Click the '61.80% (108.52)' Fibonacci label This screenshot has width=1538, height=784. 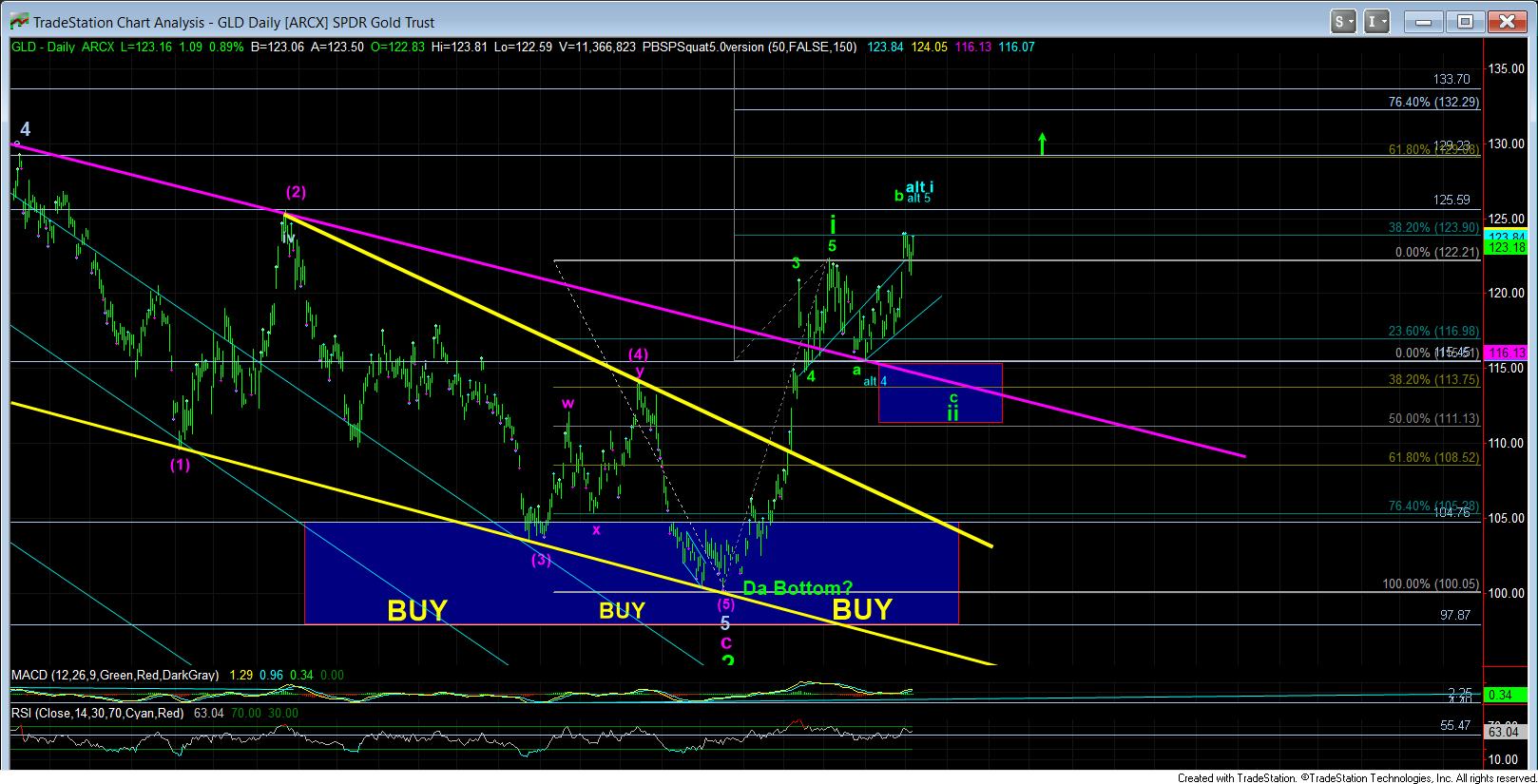pos(1433,457)
